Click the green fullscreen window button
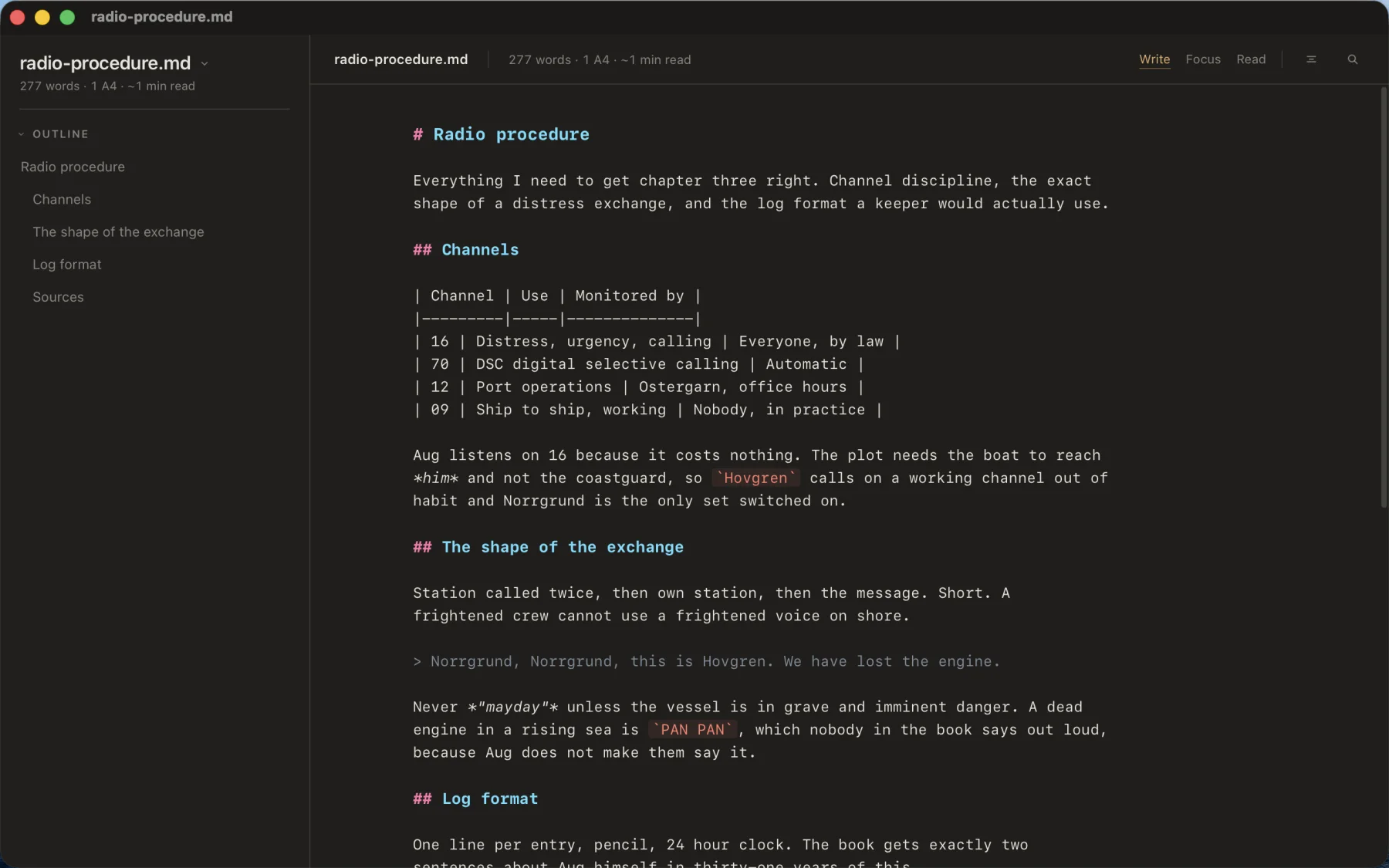 pos(67,17)
